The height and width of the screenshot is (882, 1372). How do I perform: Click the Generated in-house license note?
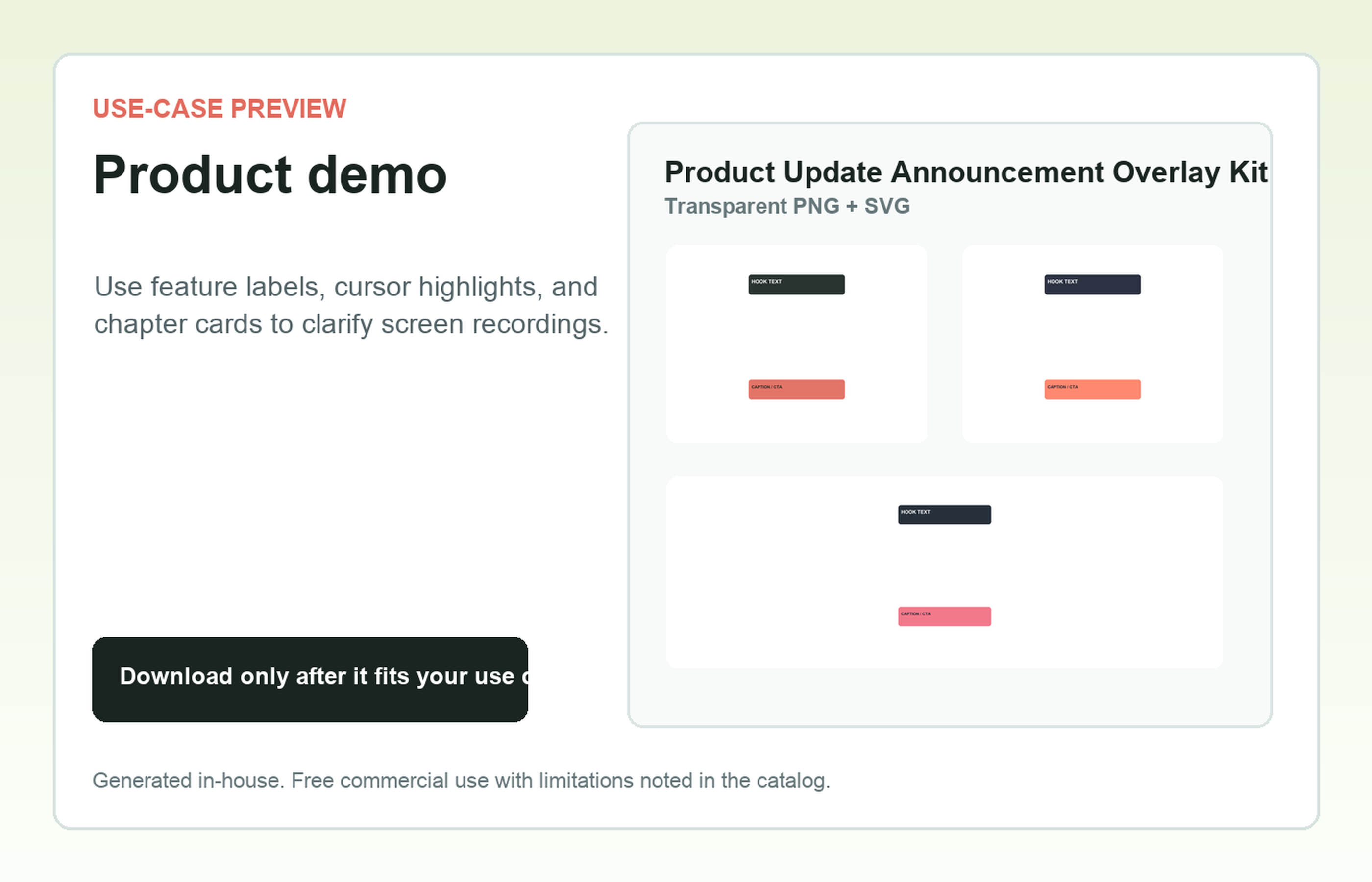point(462,781)
